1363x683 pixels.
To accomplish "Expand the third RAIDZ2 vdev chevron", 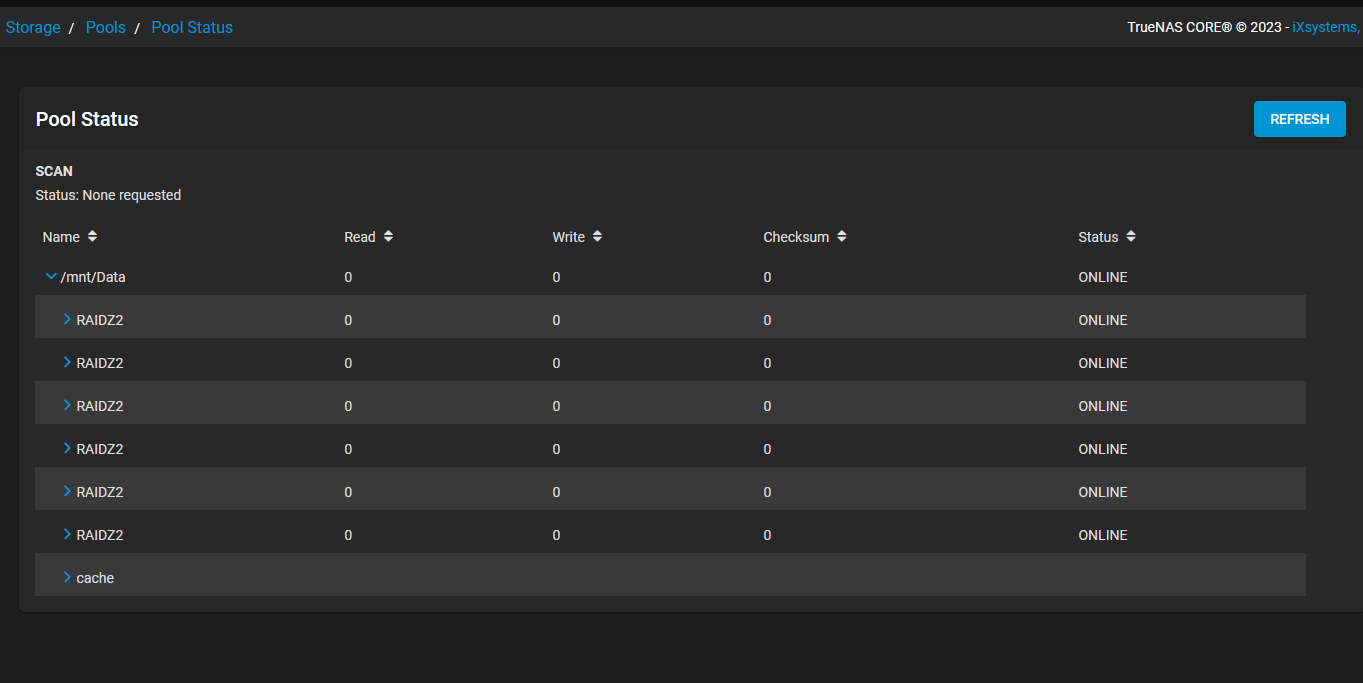I will pos(67,405).
